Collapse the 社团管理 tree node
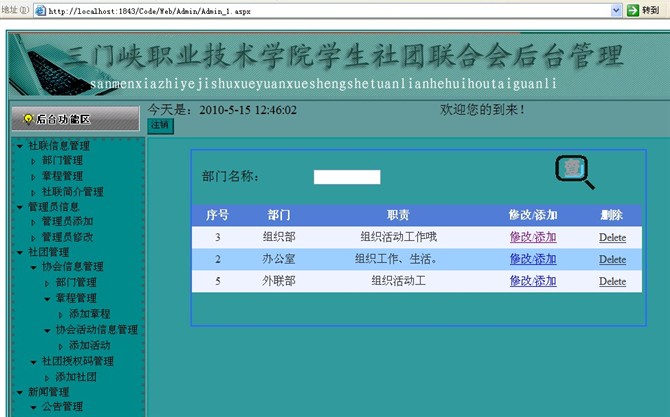Image resolution: width=670 pixels, height=417 pixels. coord(20,253)
